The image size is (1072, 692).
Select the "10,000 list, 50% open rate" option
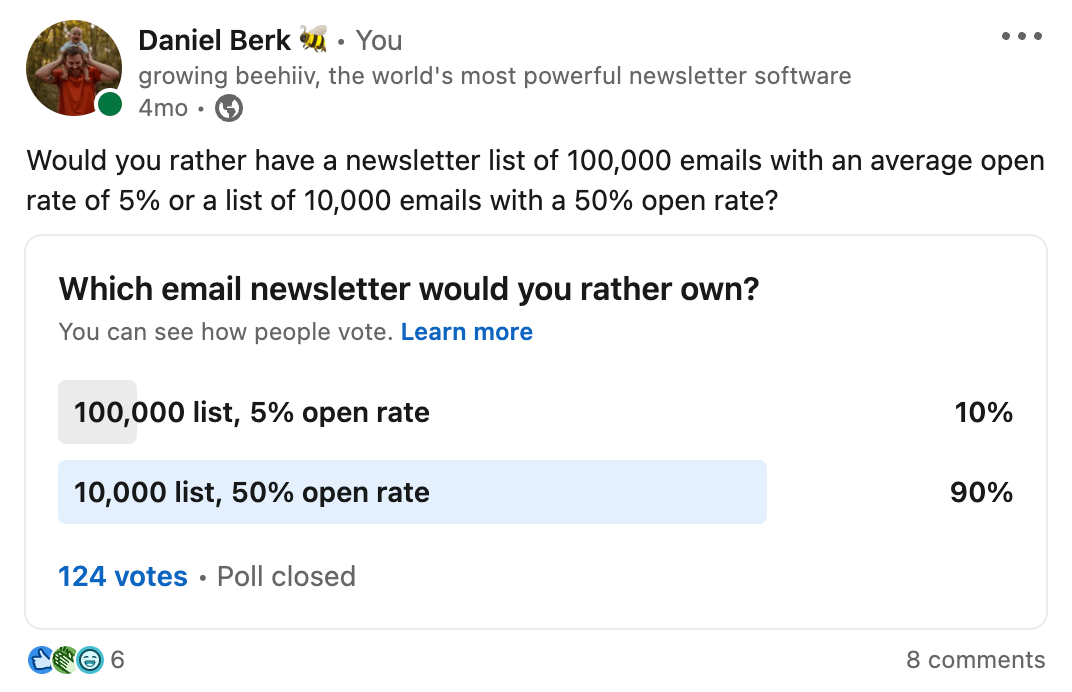pos(252,492)
